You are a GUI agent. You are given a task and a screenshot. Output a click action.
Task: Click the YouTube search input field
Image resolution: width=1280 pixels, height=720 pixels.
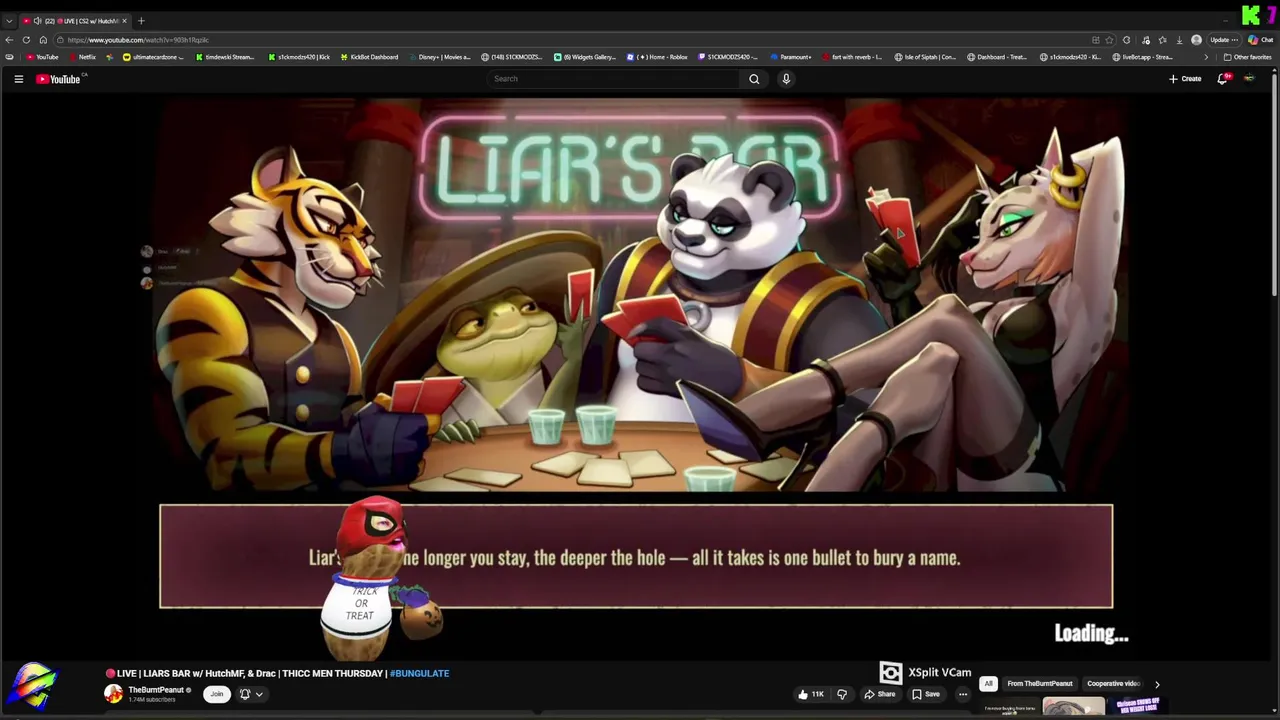pos(612,79)
